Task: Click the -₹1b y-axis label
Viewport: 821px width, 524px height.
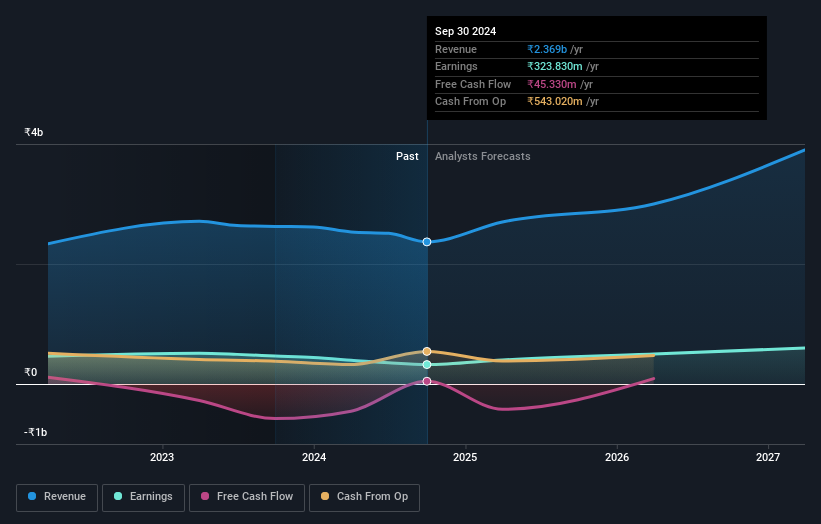Action: pos(36,432)
